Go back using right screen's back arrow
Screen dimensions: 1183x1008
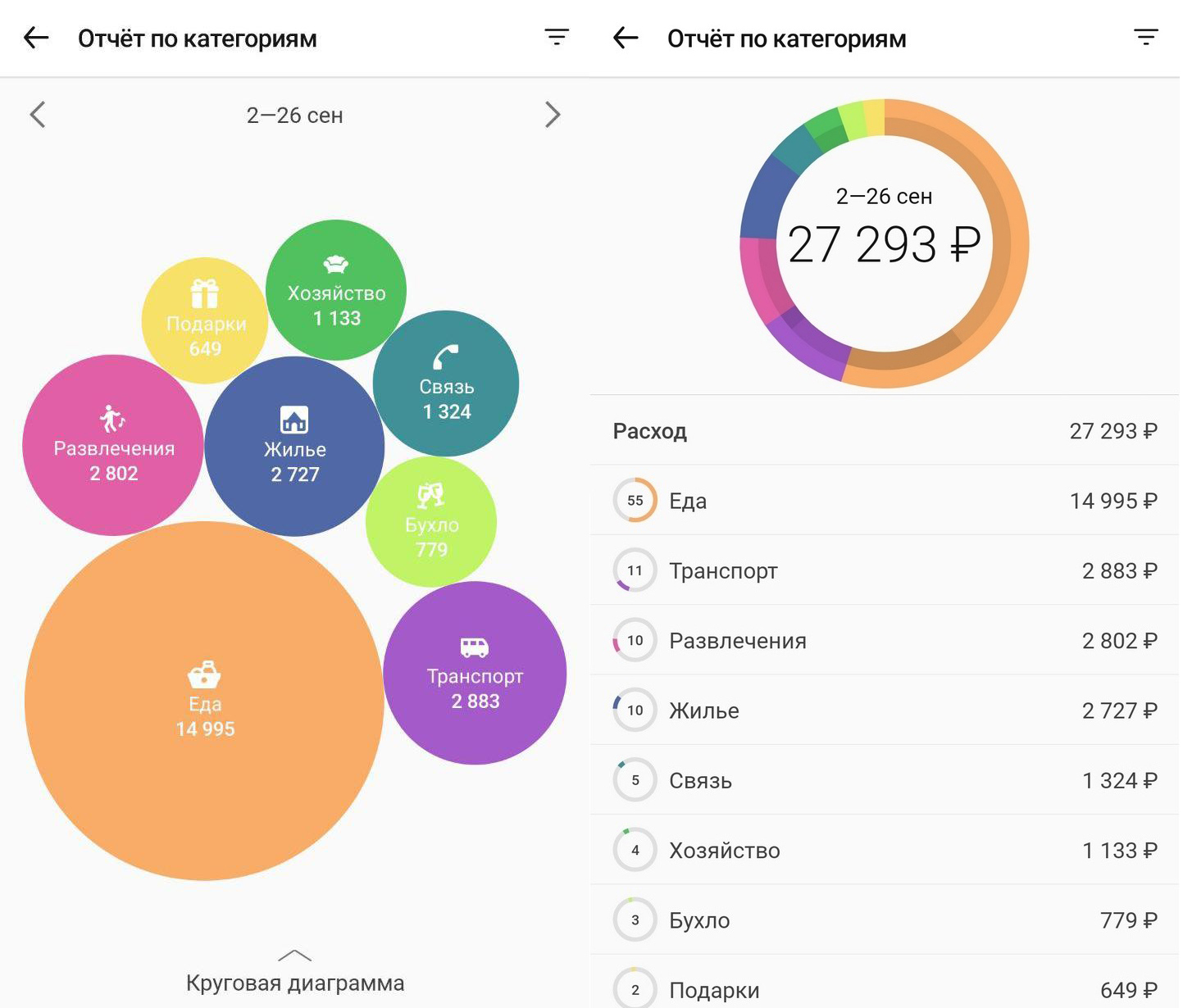click(626, 38)
